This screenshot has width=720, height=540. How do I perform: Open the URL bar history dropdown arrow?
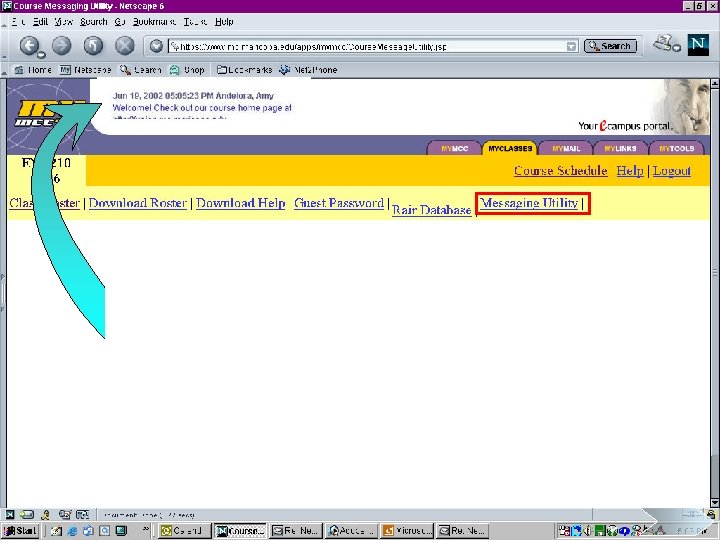coord(571,46)
